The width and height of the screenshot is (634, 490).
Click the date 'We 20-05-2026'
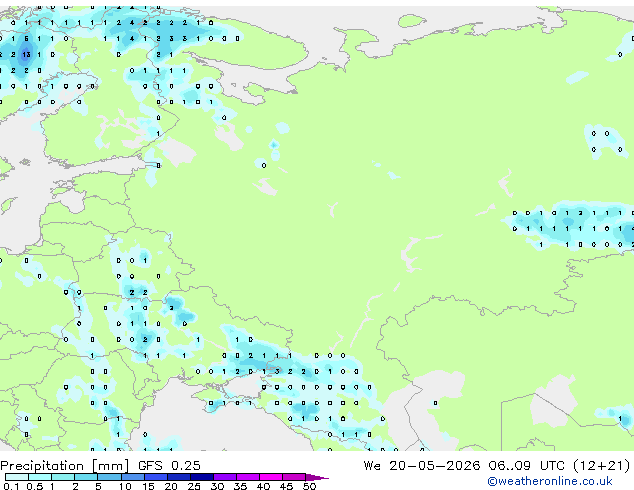tap(422, 466)
